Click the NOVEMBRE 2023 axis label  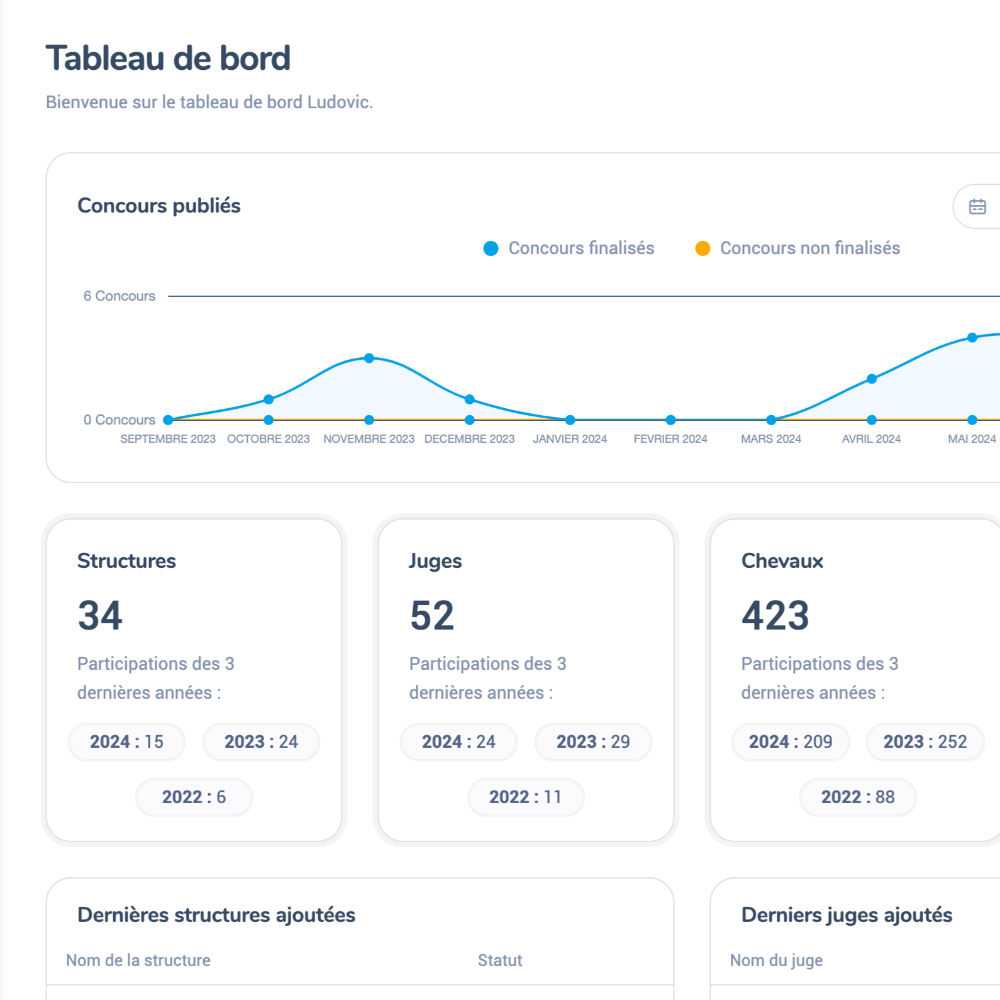pyautogui.click(x=369, y=439)
